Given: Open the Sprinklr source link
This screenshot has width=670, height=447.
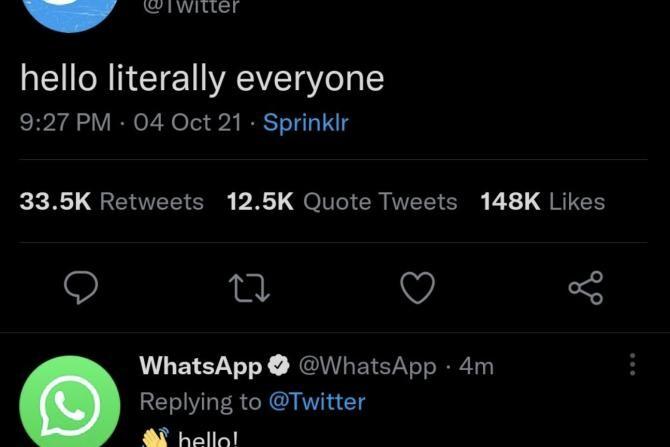Looking at the screenshot, I should (x=305, y=123).
